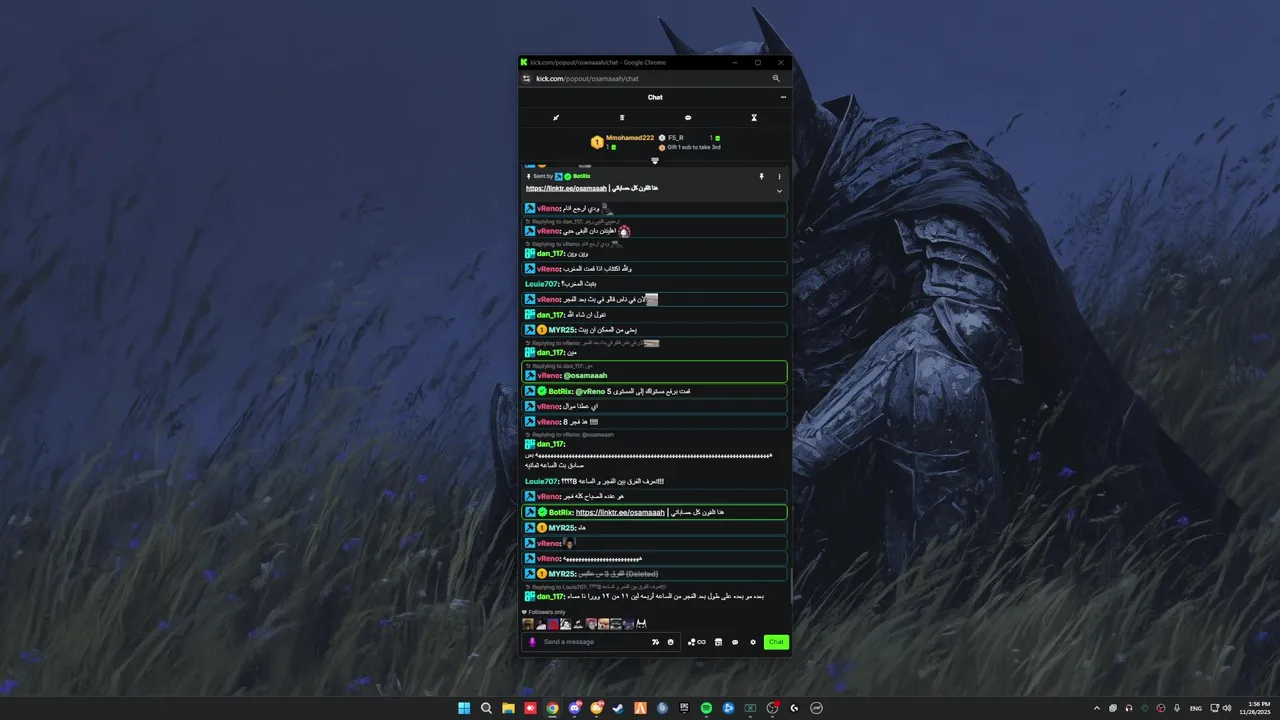Open the site info icon beside kick.com URL
1280x720 pixels.
(x=527, y=78)
